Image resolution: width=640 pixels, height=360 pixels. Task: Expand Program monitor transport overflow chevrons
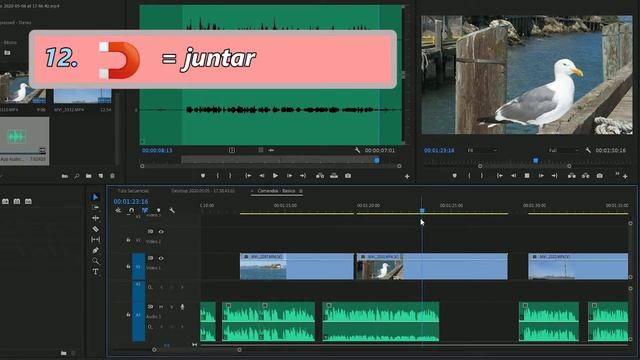click(x=617, y=175)
